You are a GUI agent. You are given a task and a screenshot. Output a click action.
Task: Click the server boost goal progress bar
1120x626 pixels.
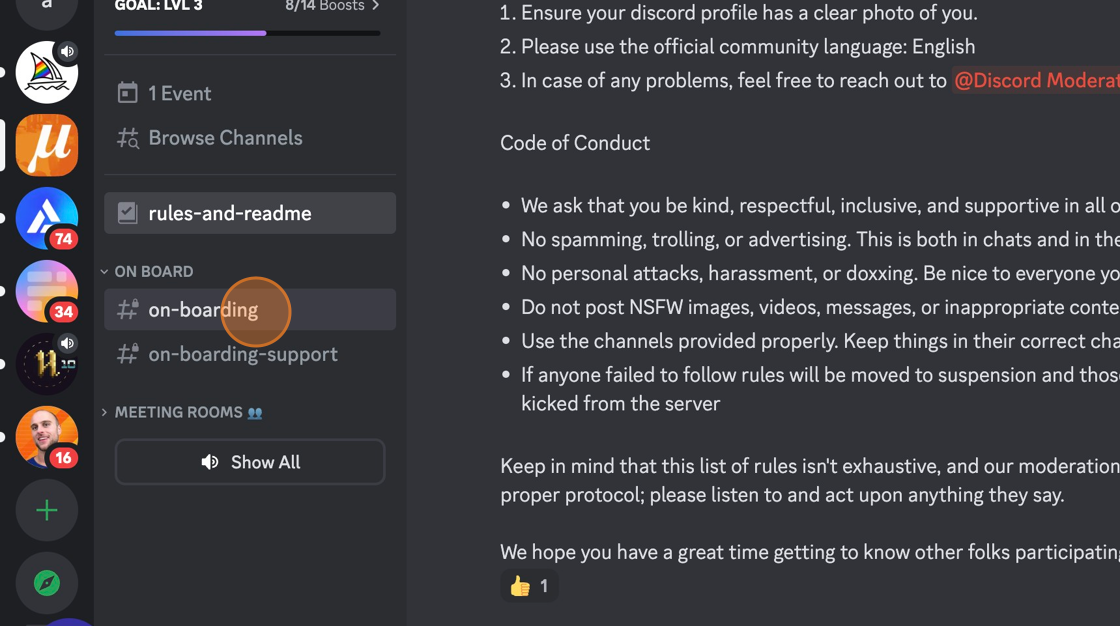247,33
